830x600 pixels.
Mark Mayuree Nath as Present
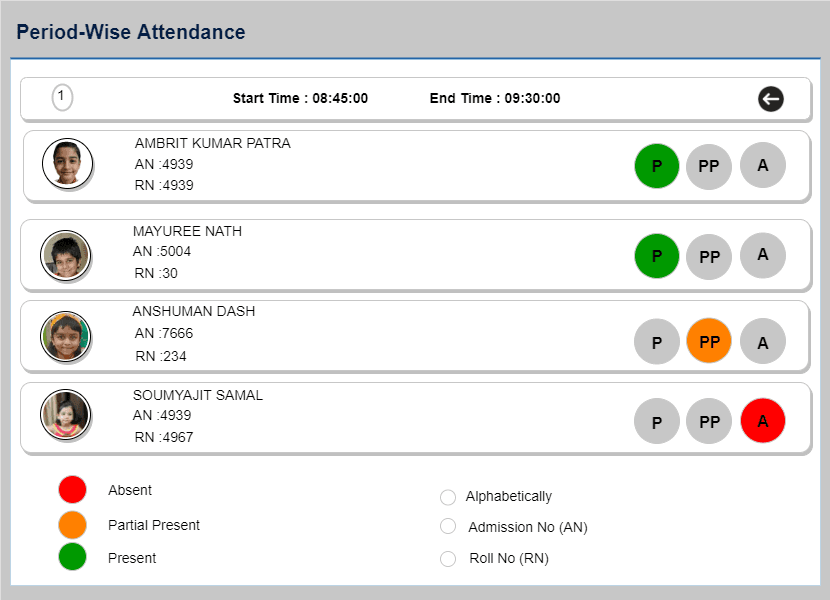coord(656,256)
